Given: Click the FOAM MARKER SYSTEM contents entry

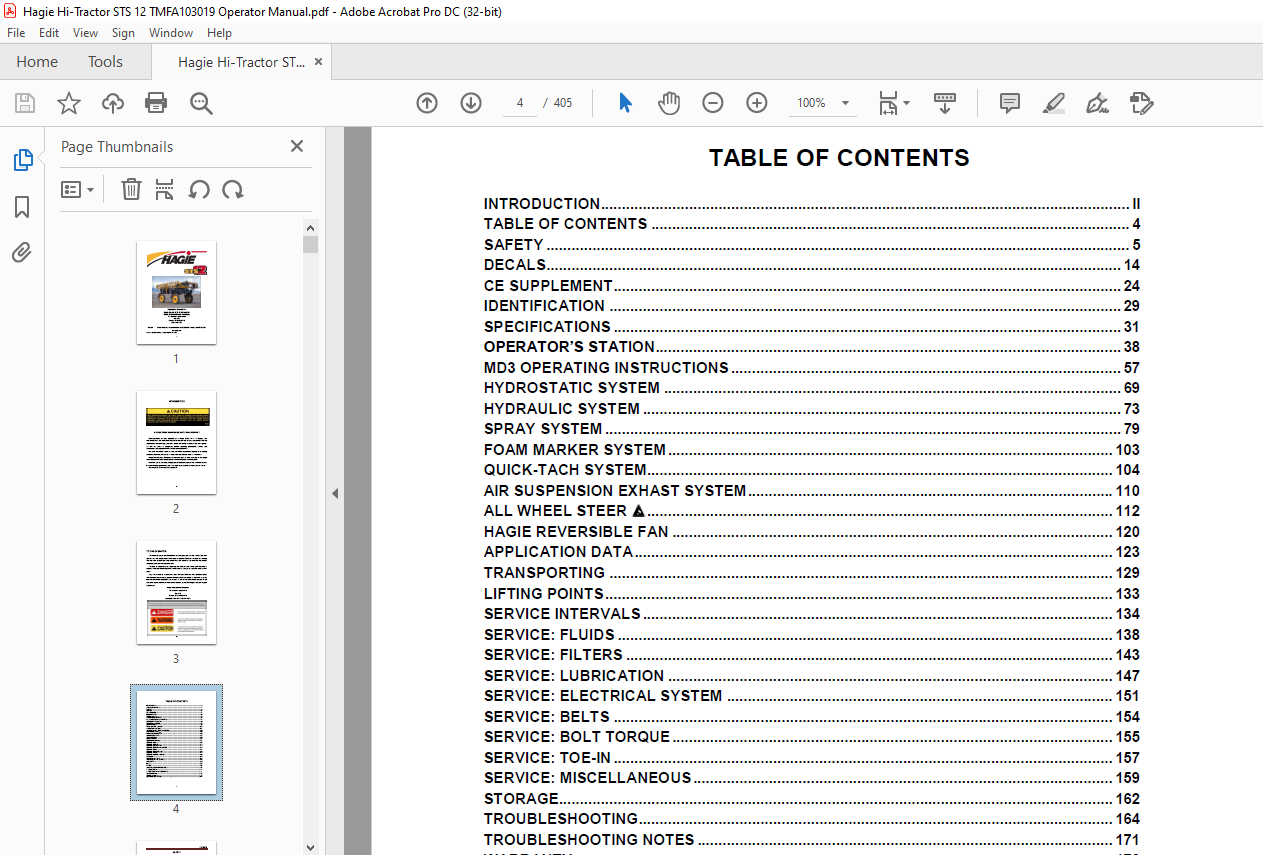Looking at the screenshot, I should tap(812, 450).
